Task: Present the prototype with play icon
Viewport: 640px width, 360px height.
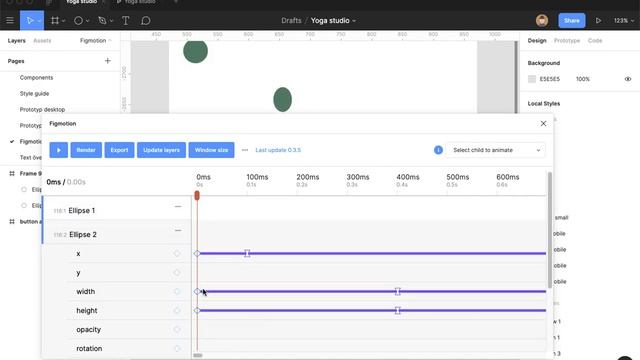Action: pos(598,20)
